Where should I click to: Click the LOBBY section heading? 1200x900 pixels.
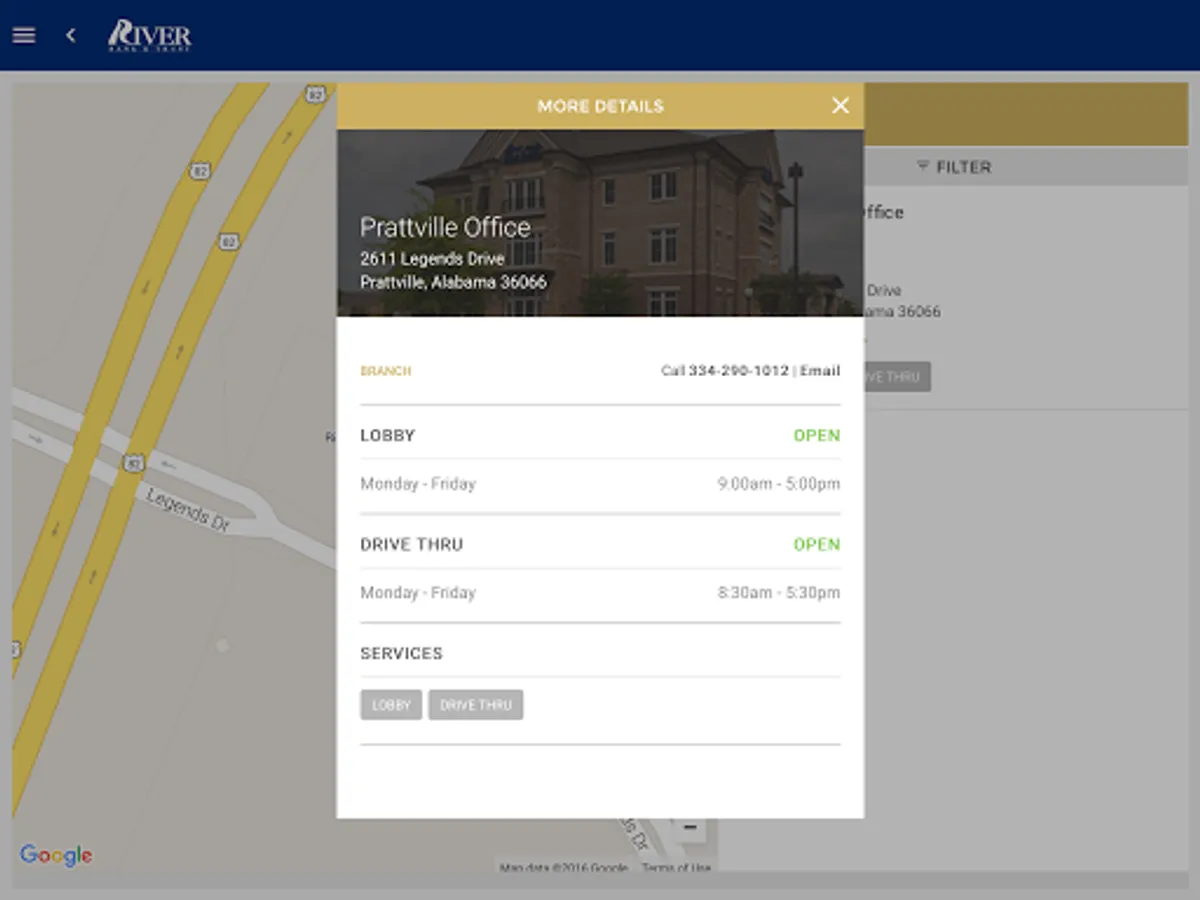(387, 436)
